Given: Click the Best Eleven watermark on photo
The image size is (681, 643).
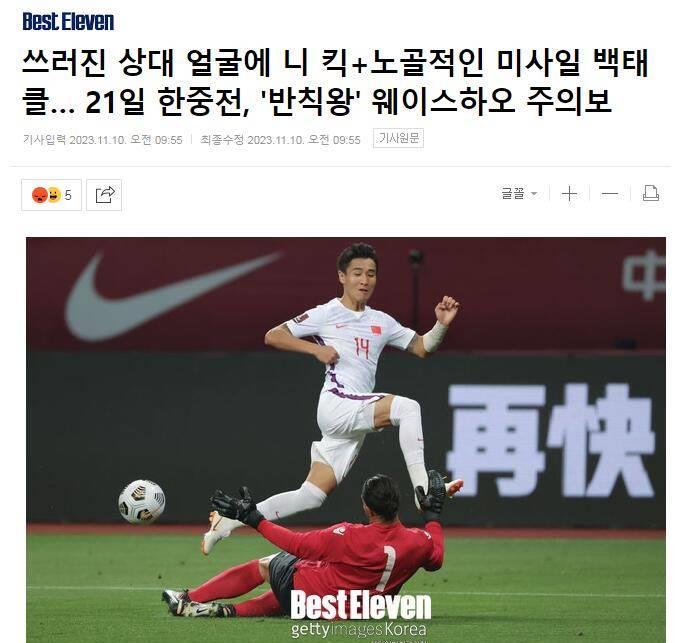Looking at the screenshot, I should point(360,605).
